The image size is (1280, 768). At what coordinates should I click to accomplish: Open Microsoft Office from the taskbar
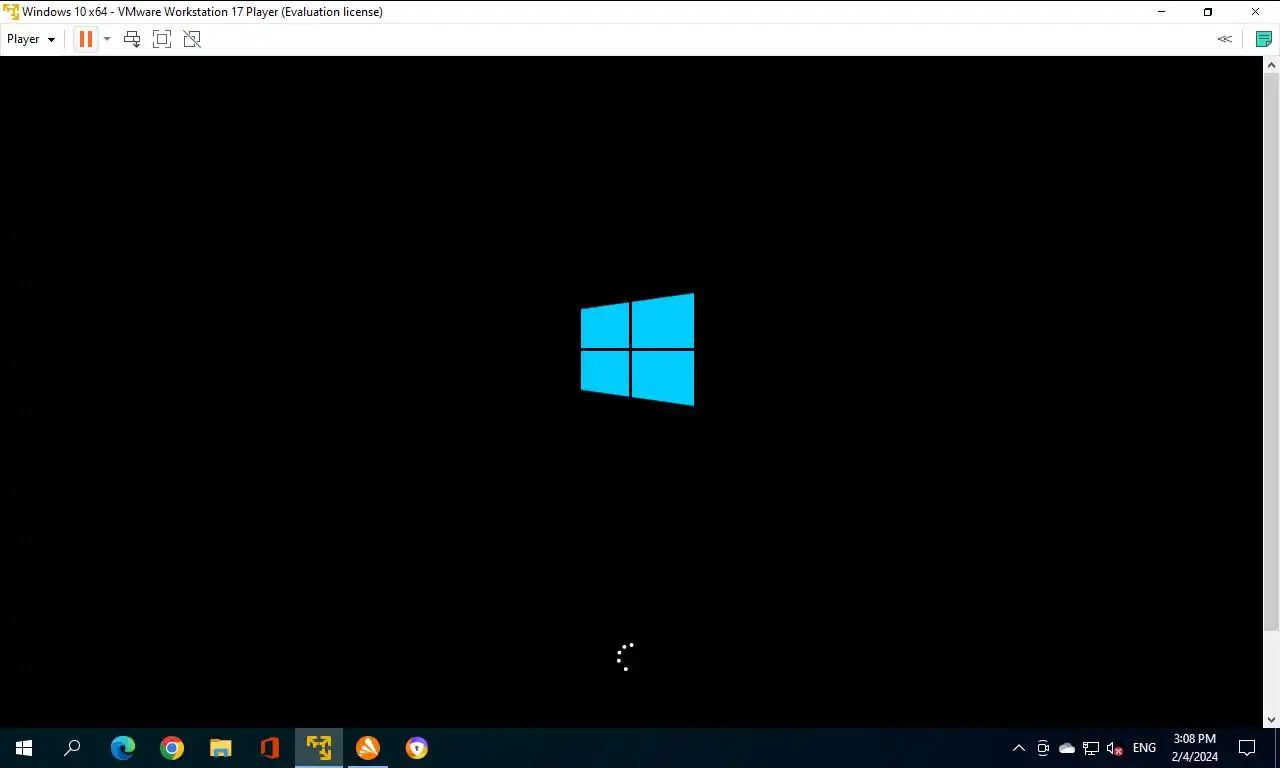(270, 748)
